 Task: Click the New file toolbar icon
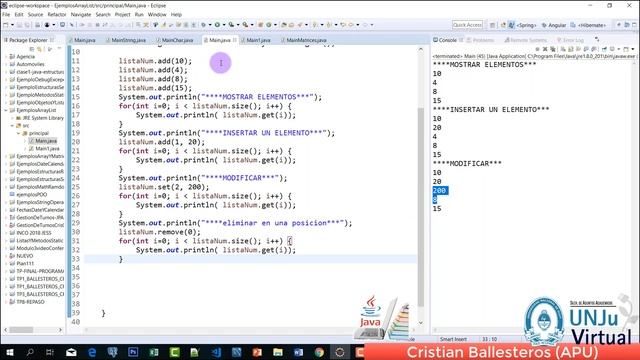[6, 25]
